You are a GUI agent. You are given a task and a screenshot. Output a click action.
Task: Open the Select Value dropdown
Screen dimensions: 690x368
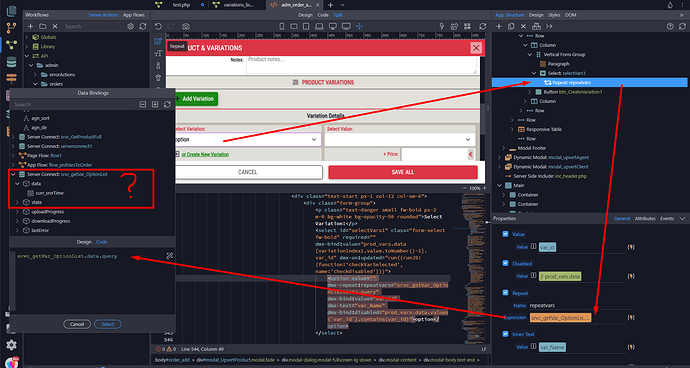click(400, 140)
